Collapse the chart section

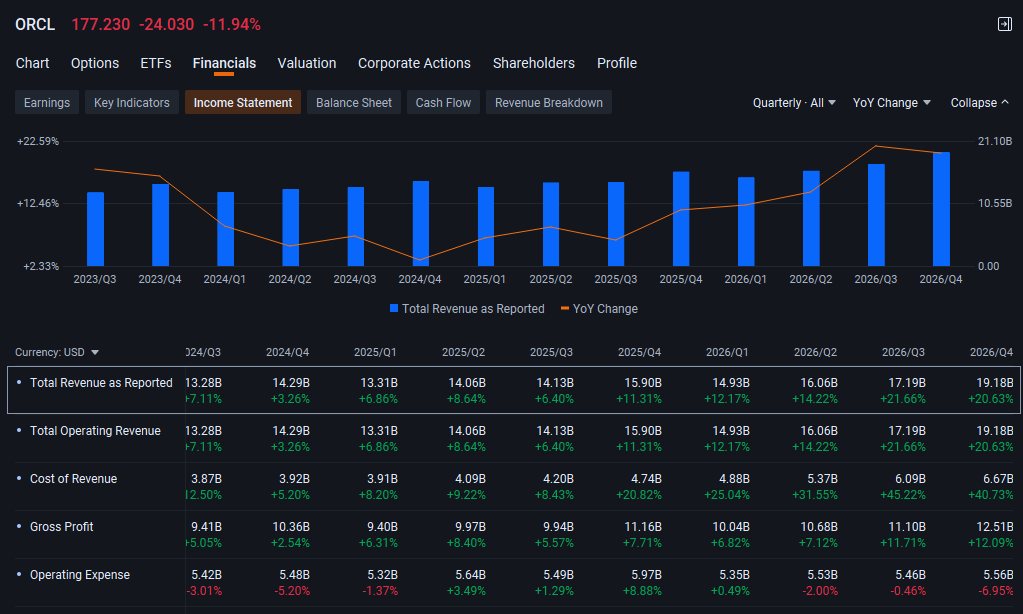tap(979, 103)
